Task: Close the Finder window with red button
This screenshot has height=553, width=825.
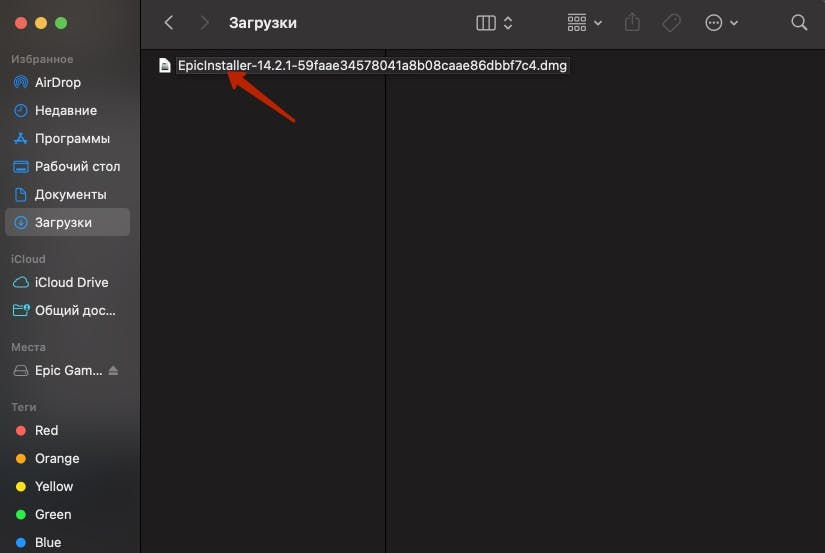Action: (21, 23)
